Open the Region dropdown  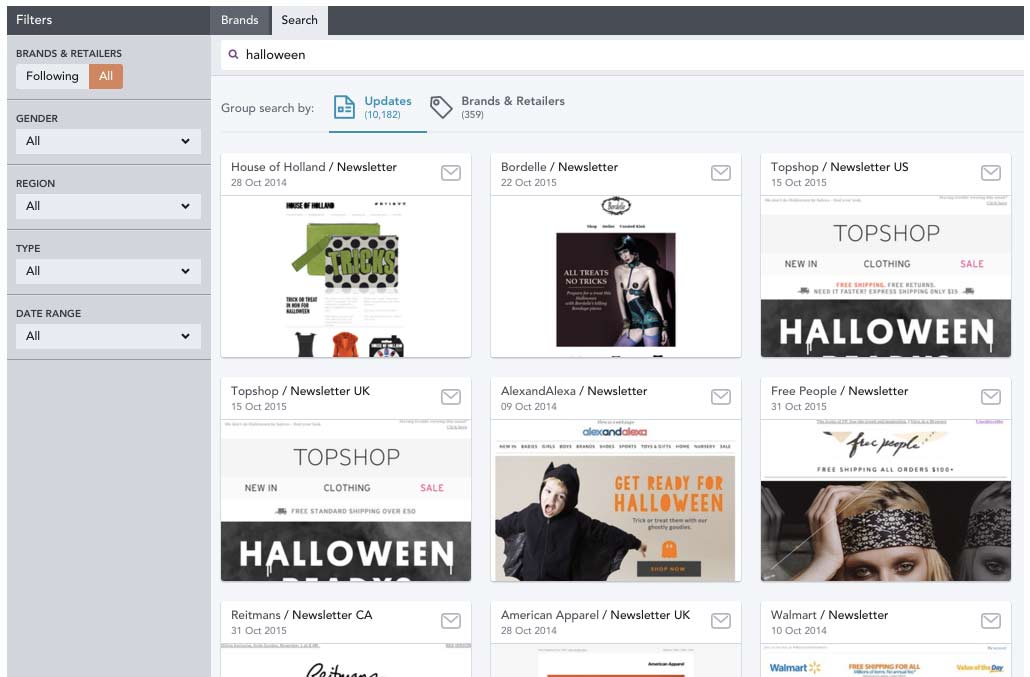[108, 206]
